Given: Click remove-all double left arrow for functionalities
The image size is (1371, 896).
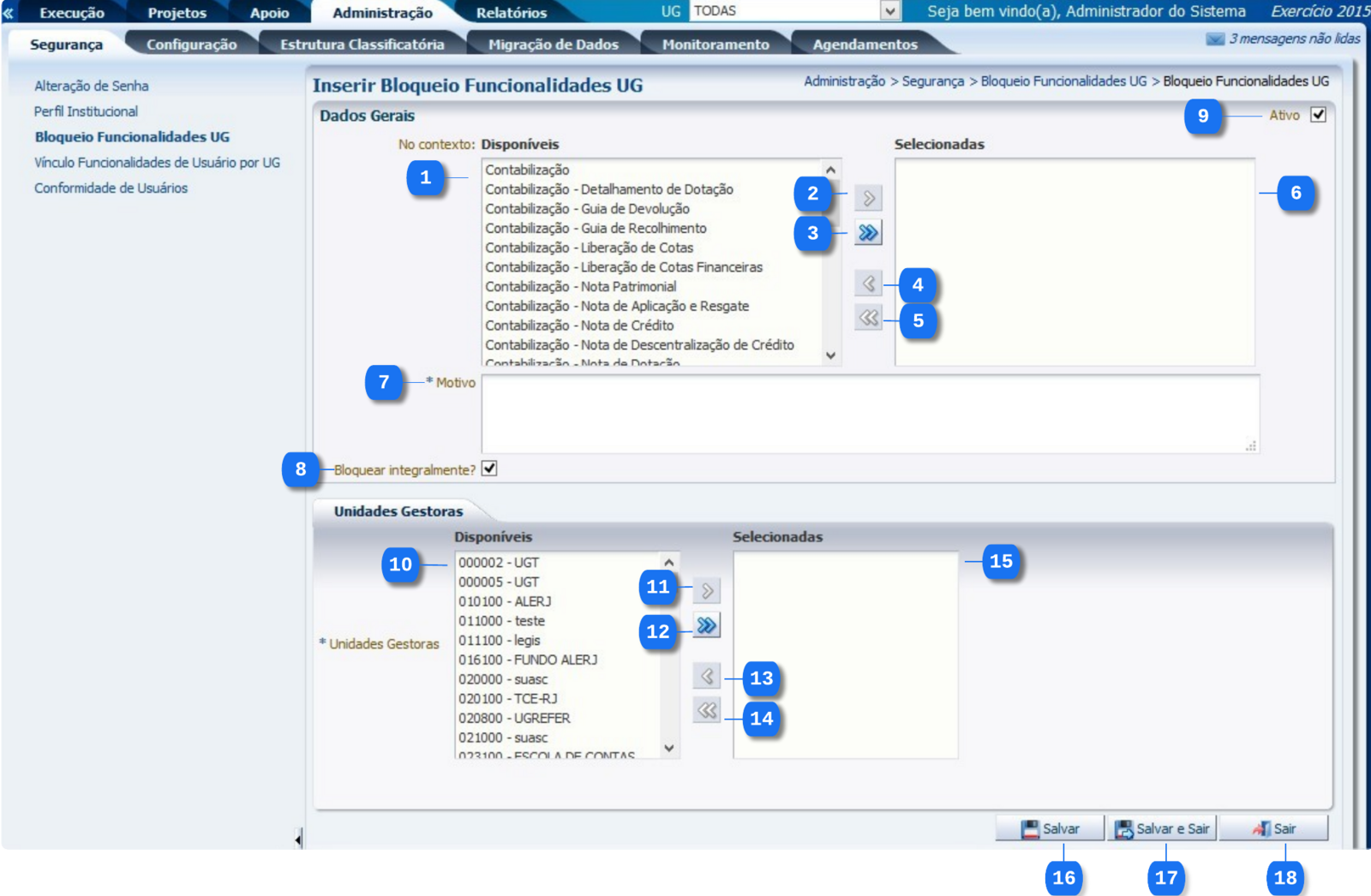Looking at the screenshot, I should (x=868, y=318).
